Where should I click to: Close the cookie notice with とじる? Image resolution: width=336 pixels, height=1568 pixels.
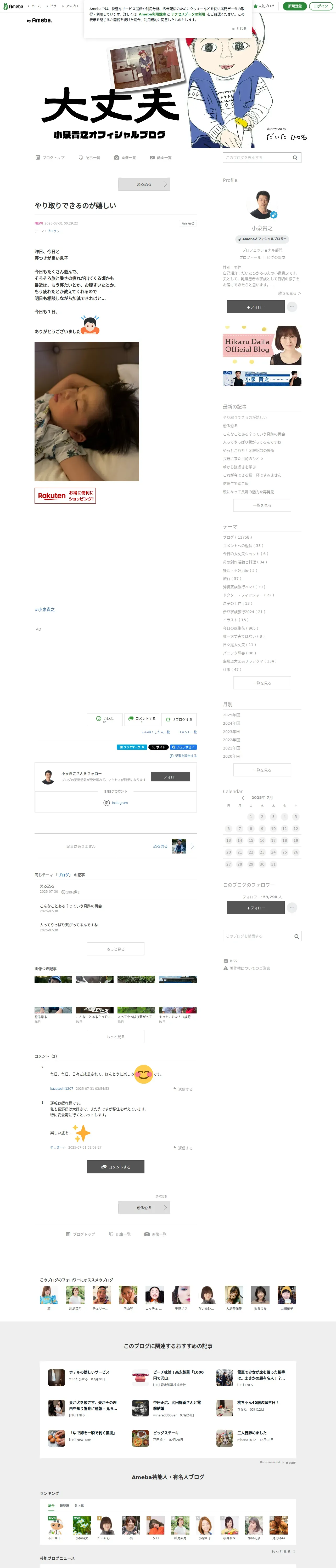click(x=239, y=28)
